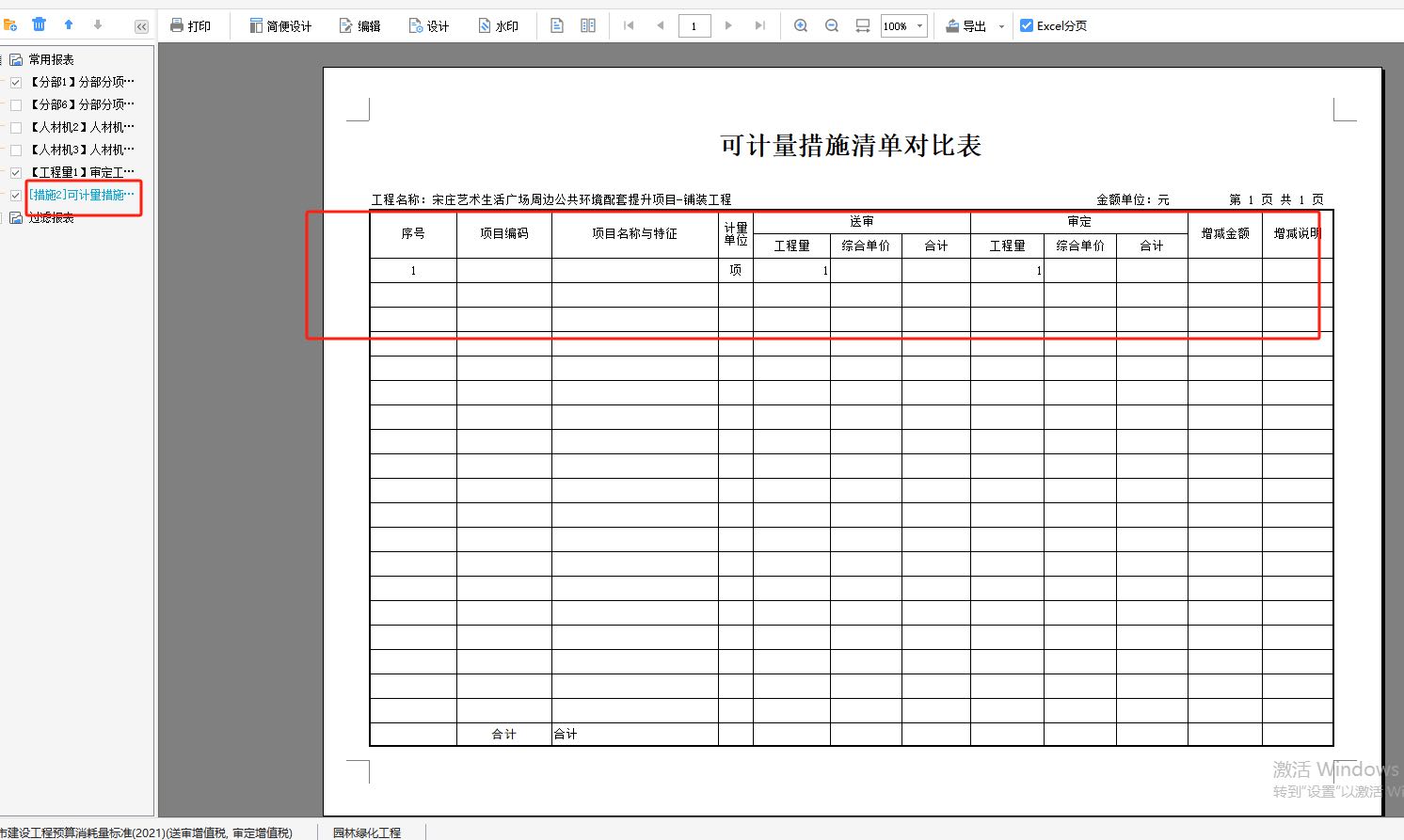1404x840 pixels.
Task: Move report down with gray arrow
Action: [x=97, y=24]
